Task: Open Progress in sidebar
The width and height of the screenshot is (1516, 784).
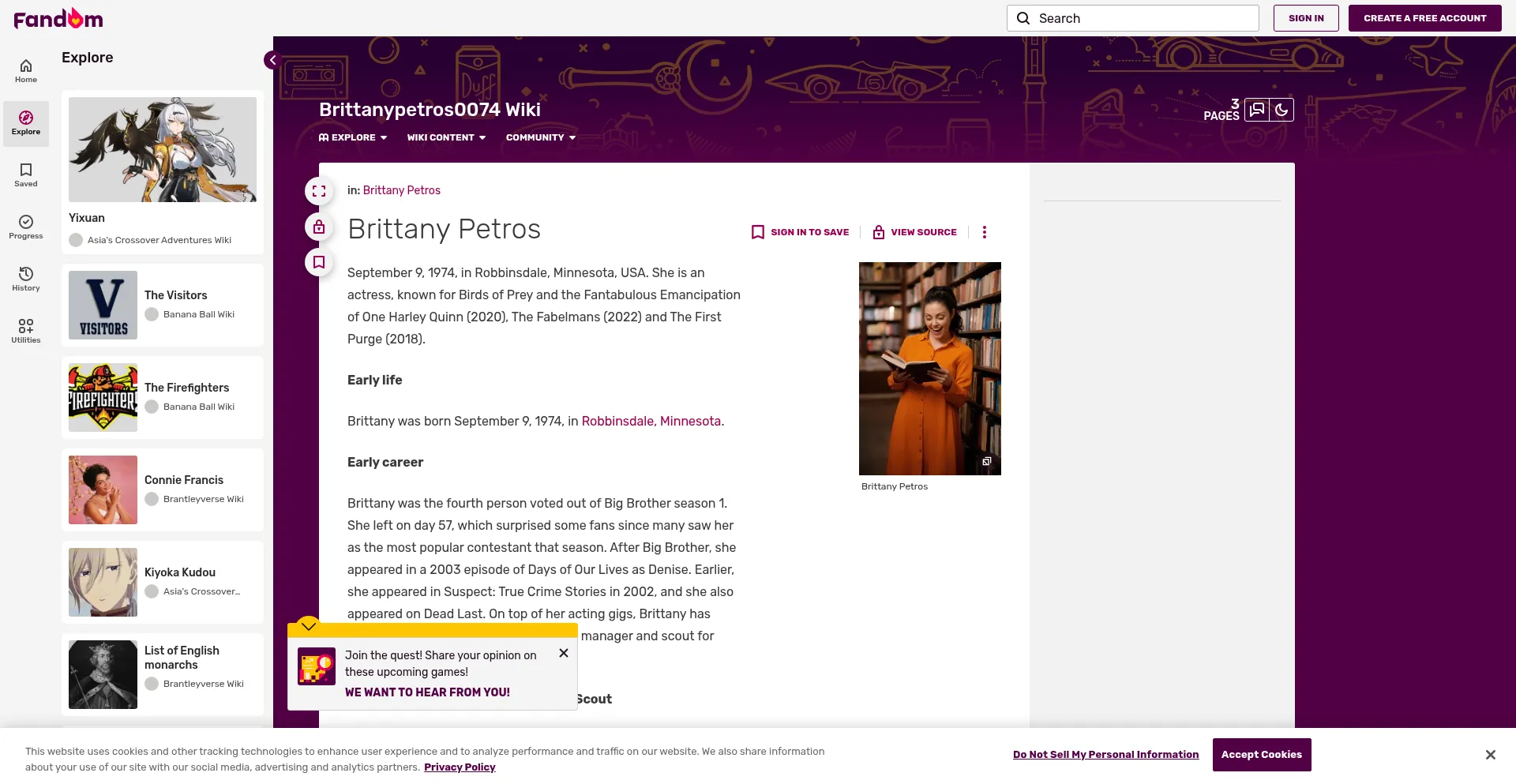Action: pyautogui.click(x=26, y=227)
